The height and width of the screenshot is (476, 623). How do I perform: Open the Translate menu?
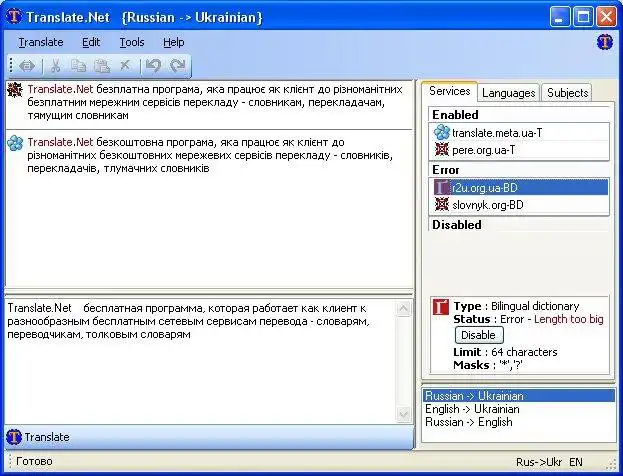coord(41,42)
